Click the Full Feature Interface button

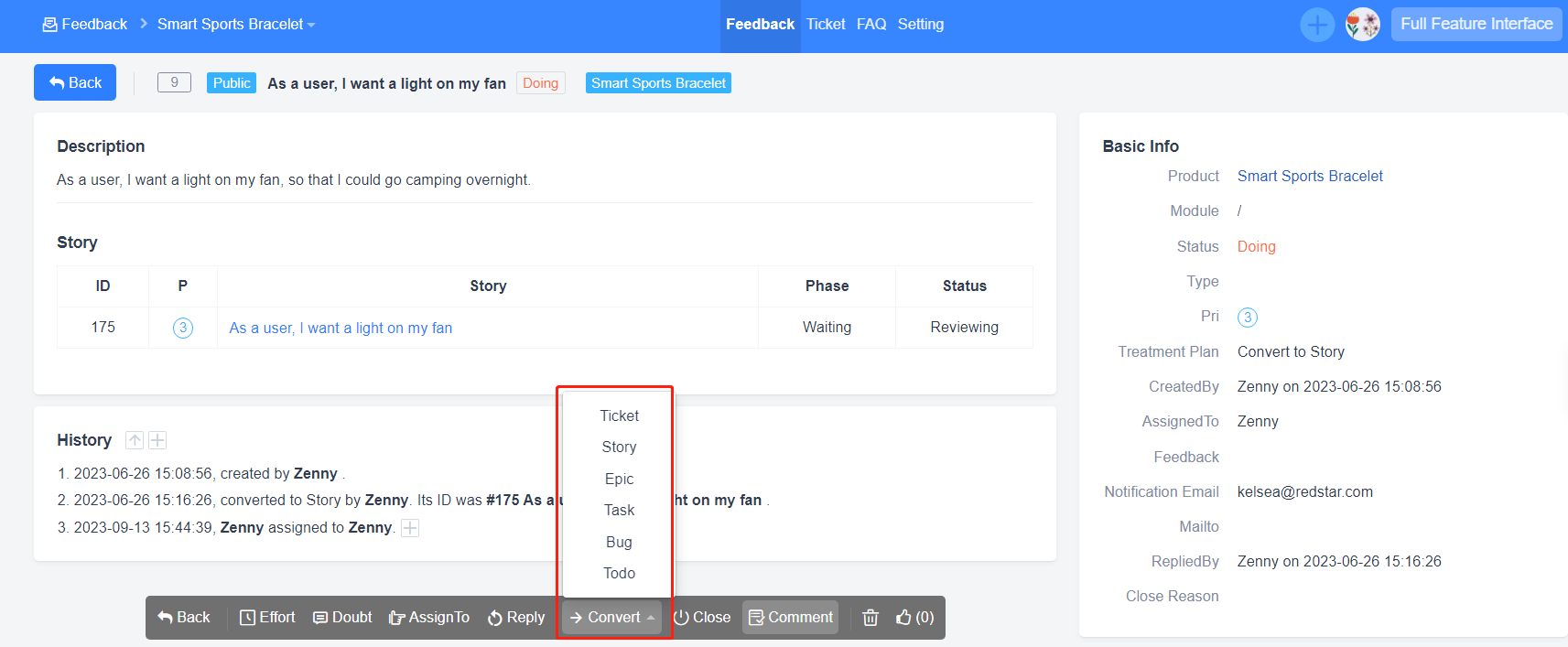pyautogui.click(x=1476, y=25)
